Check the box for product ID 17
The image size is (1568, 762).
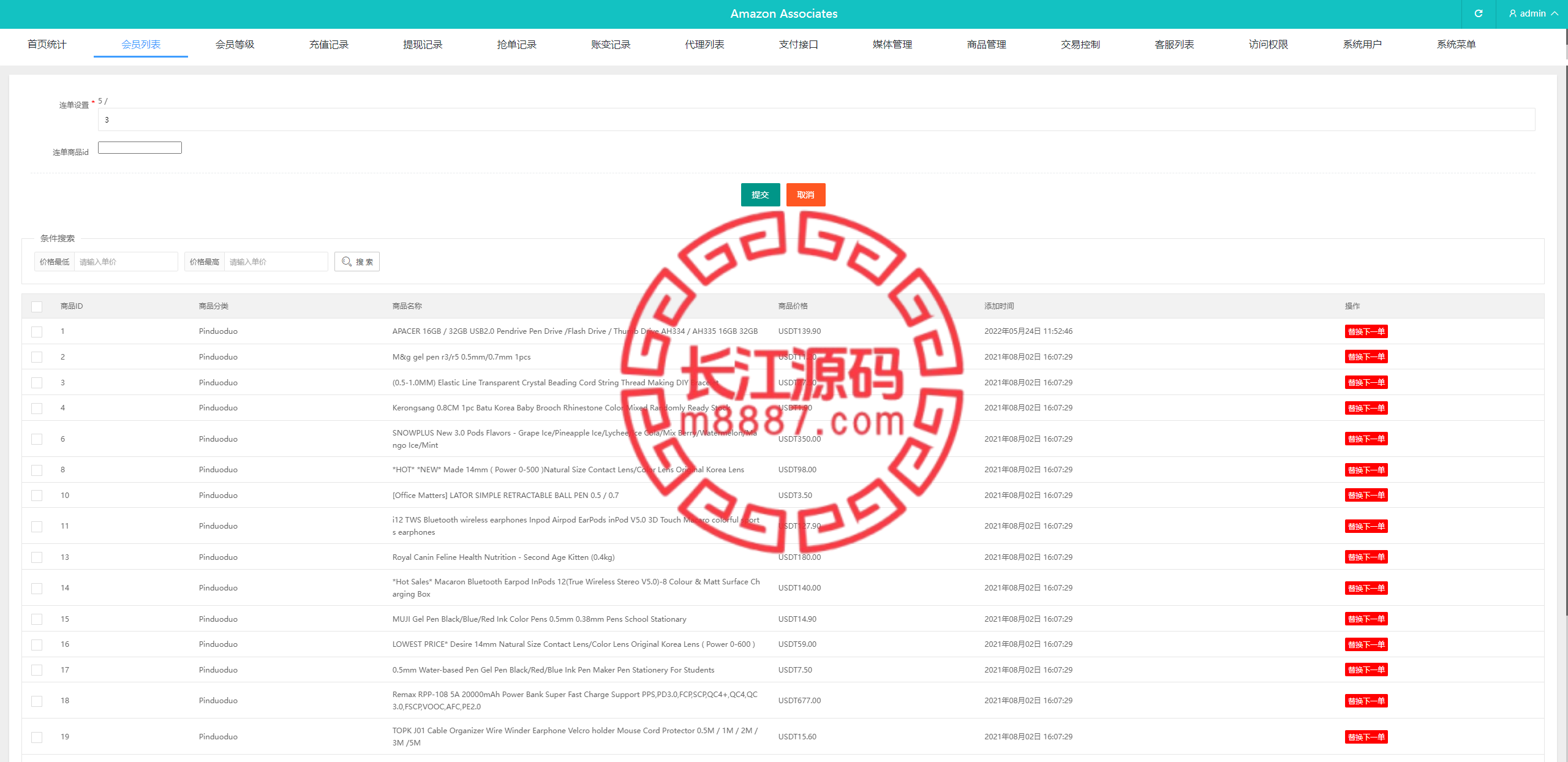click(x=37, y=670)
